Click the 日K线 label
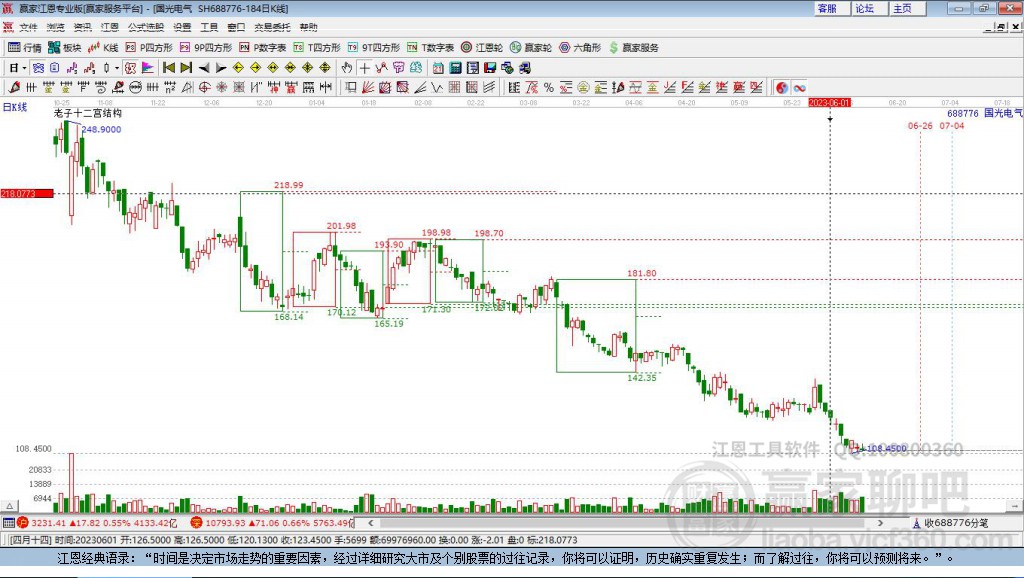The height and width of the screenshot is (578, 1024). (x=14, y=107)
